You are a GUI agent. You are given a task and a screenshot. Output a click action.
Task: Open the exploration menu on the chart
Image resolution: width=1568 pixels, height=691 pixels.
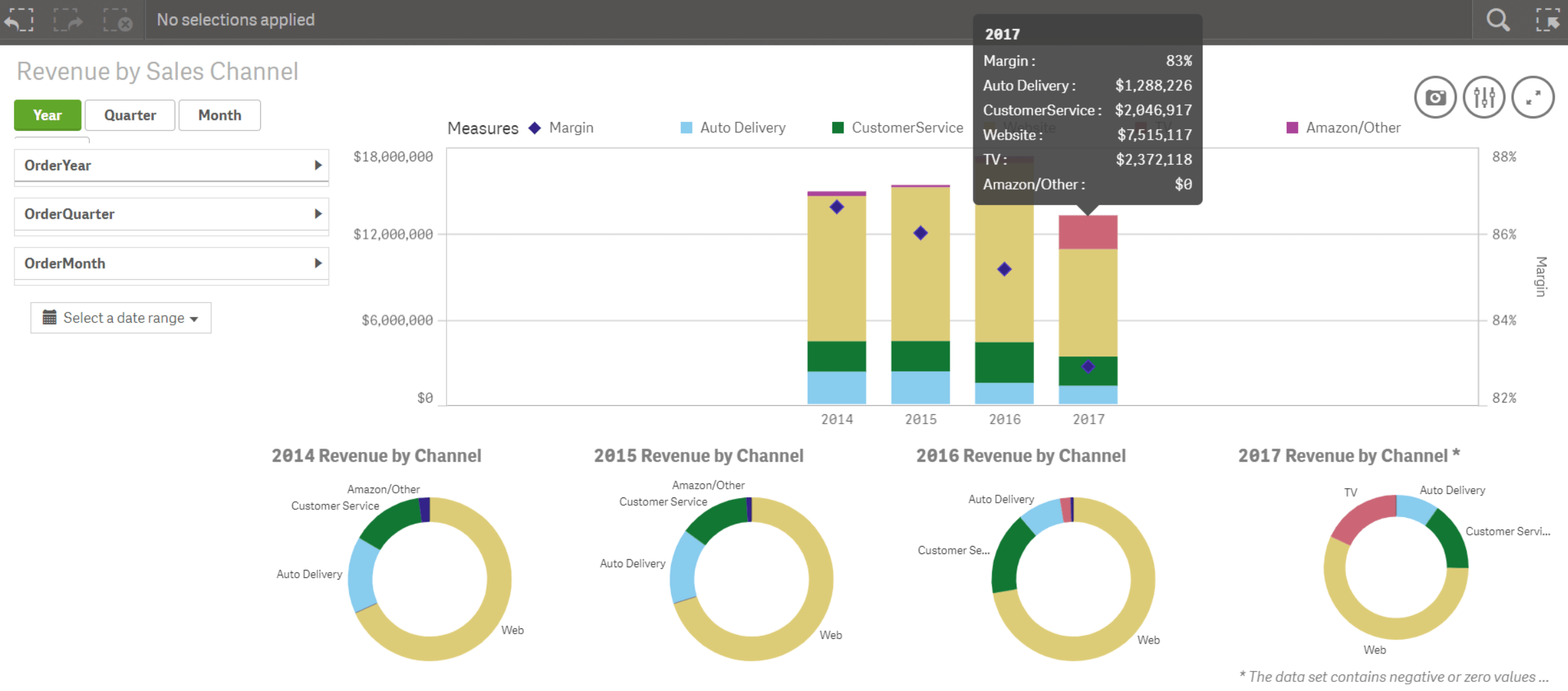(1484, 97)
